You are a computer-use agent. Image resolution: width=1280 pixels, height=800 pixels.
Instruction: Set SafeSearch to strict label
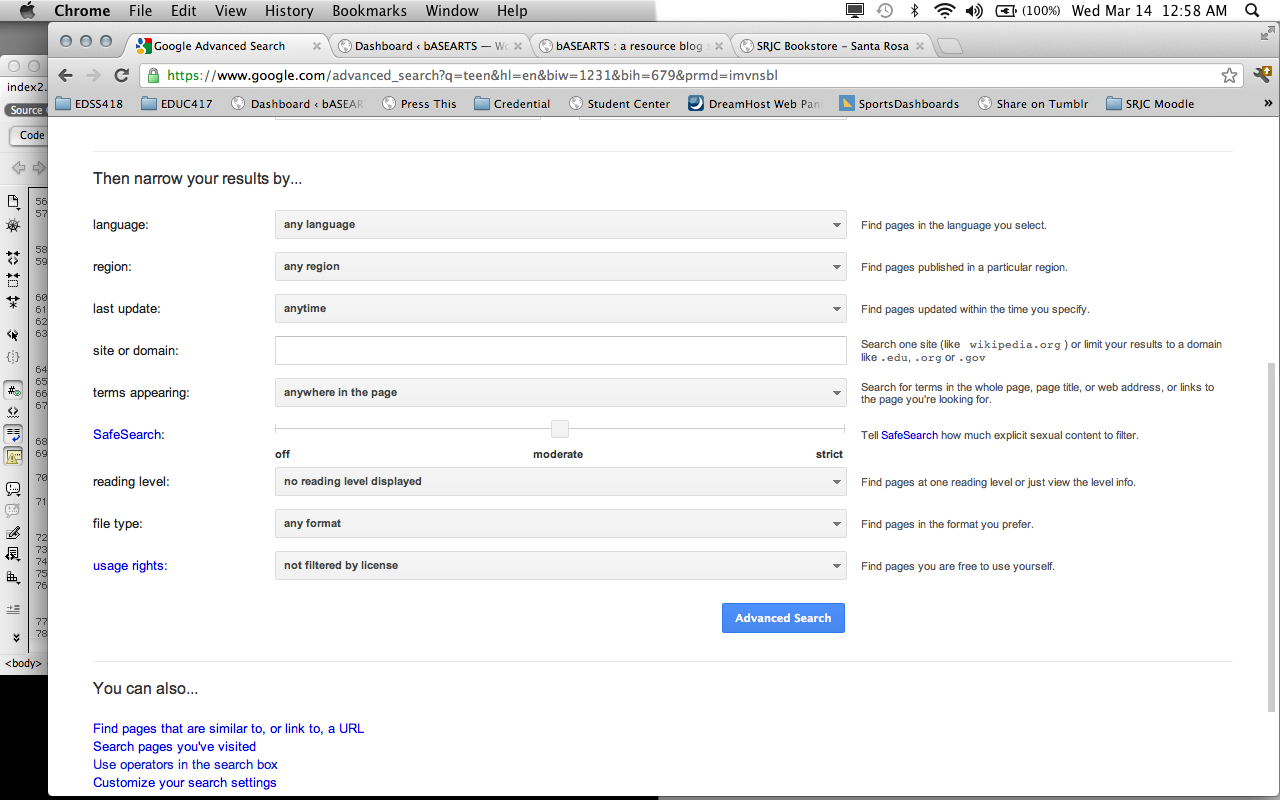point(829,455)
